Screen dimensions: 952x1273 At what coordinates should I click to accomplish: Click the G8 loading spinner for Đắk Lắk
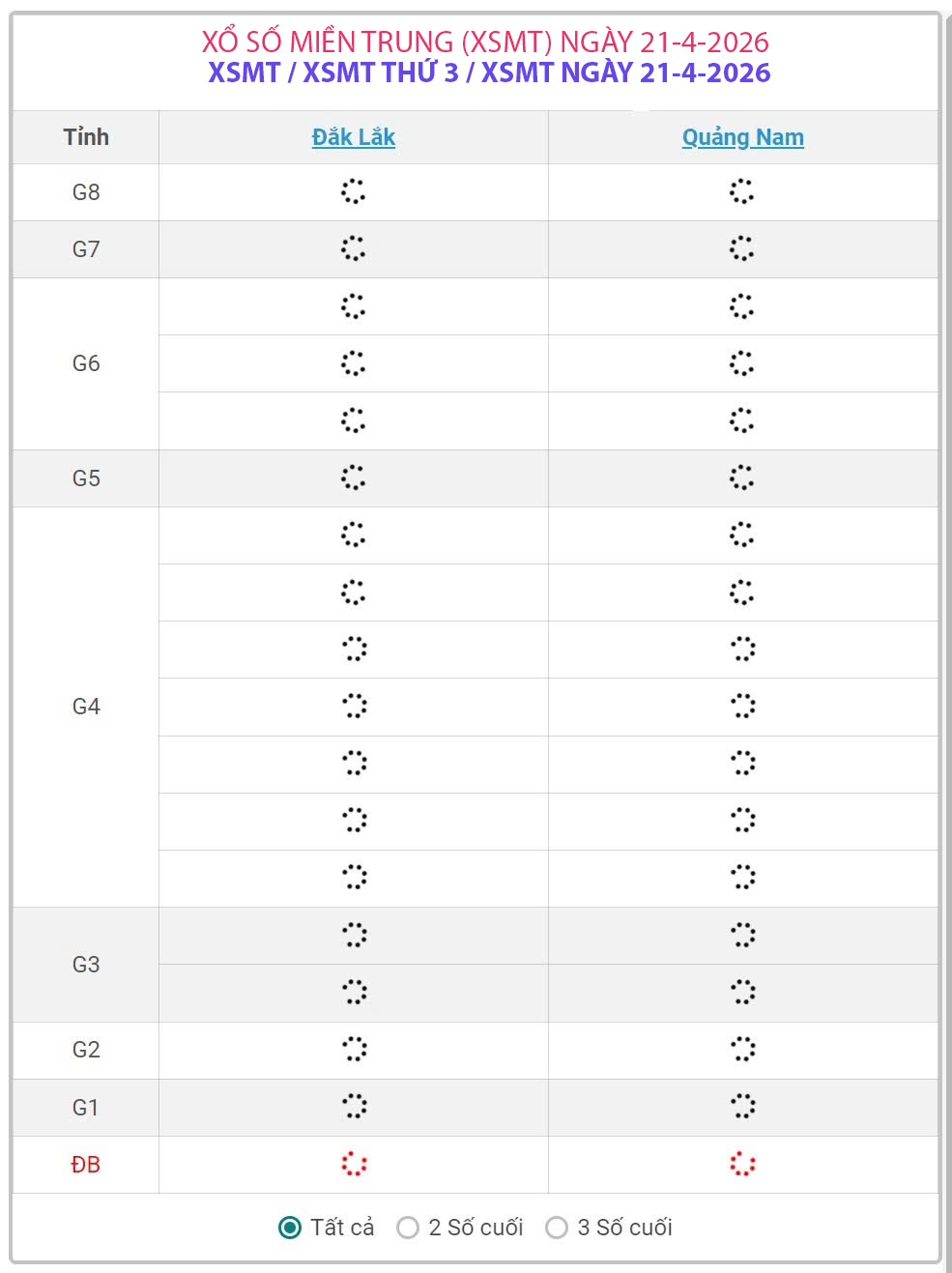(354, 191)
